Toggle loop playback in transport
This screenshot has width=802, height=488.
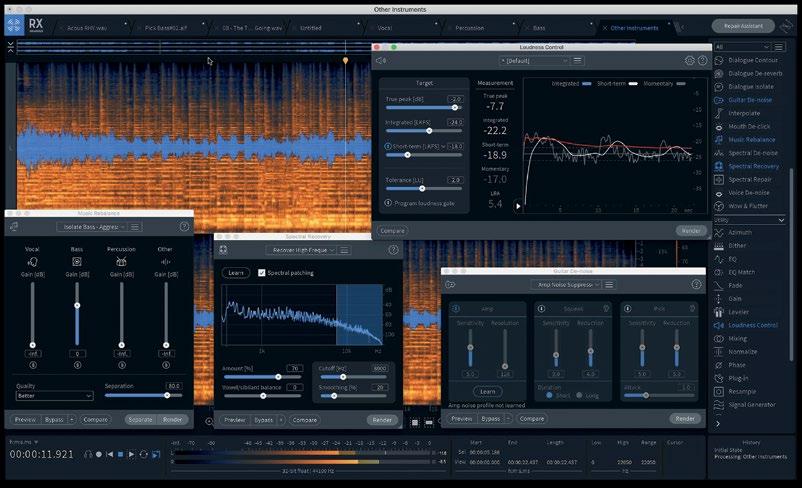144,454
